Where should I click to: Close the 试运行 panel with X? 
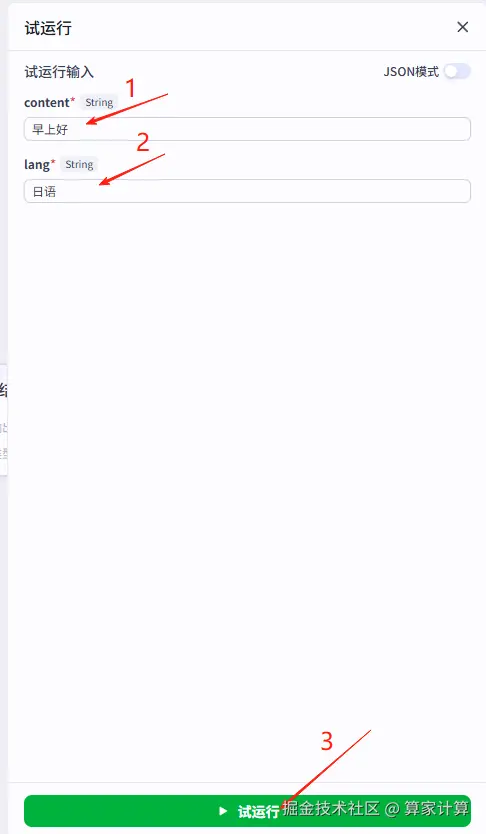(x=463, y=27)
